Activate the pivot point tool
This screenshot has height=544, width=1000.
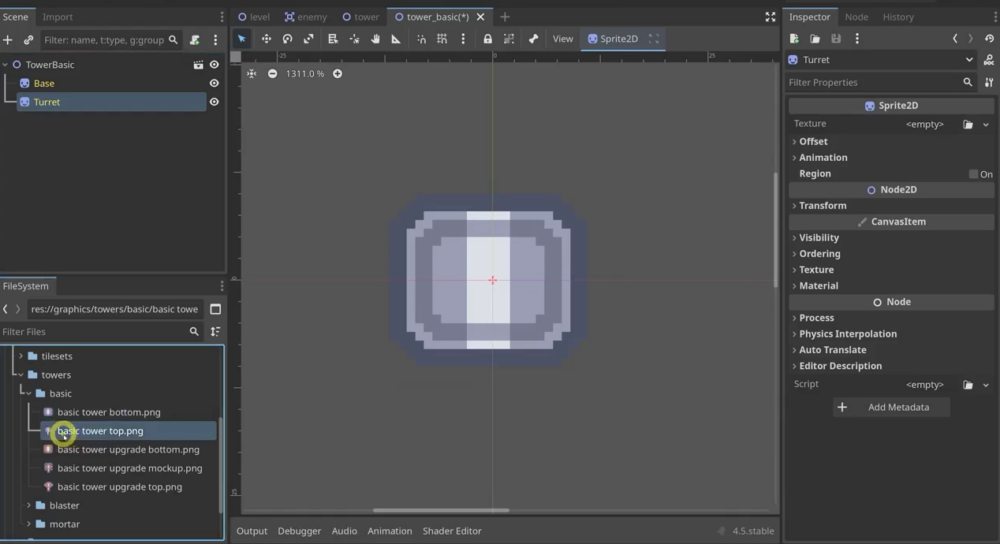(x=354, y=39)
